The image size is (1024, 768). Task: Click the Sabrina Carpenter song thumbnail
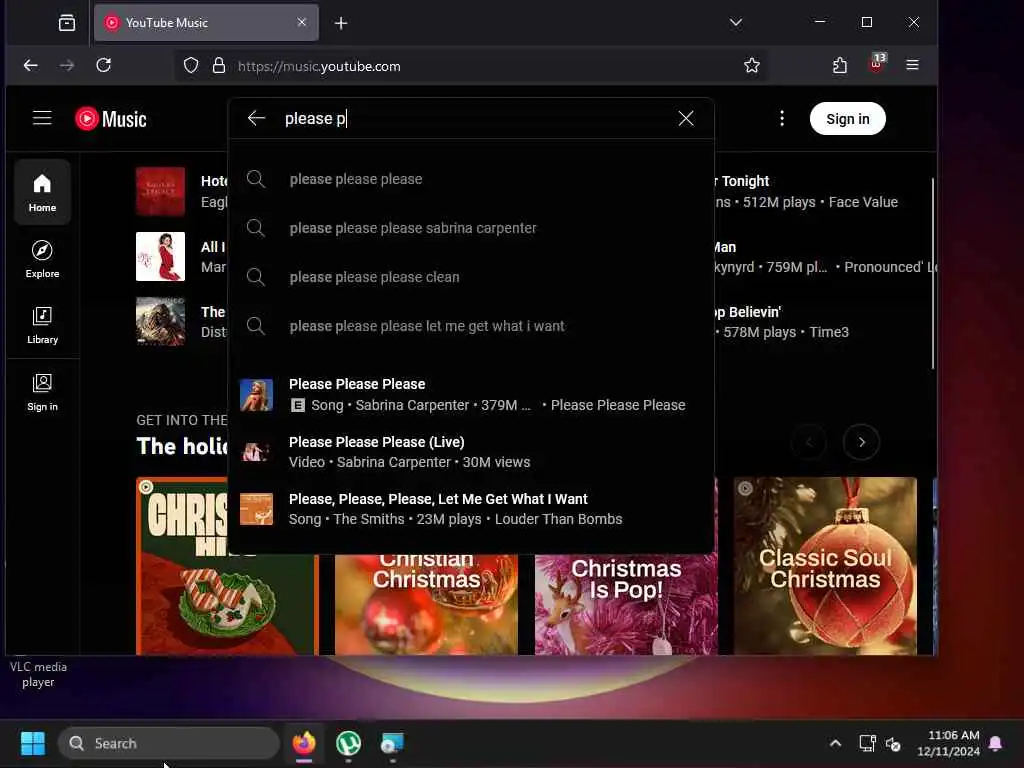tap(256, 394)
